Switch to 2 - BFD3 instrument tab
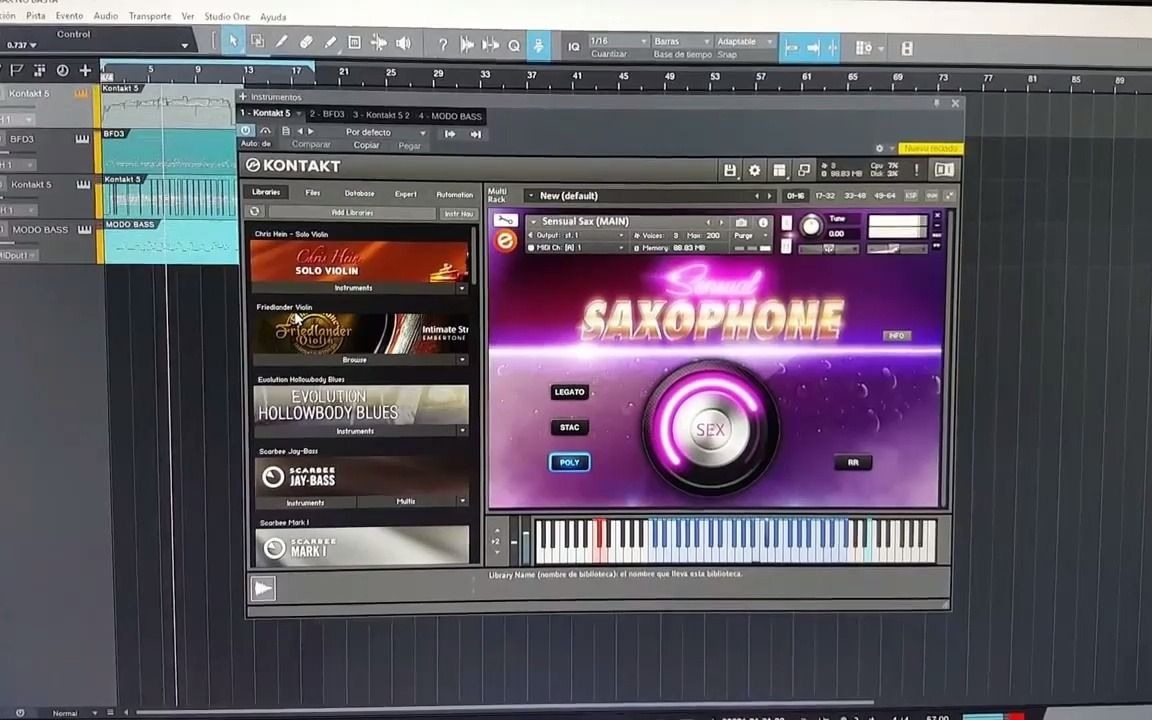 pyautogui.click(x=327, y=114)
